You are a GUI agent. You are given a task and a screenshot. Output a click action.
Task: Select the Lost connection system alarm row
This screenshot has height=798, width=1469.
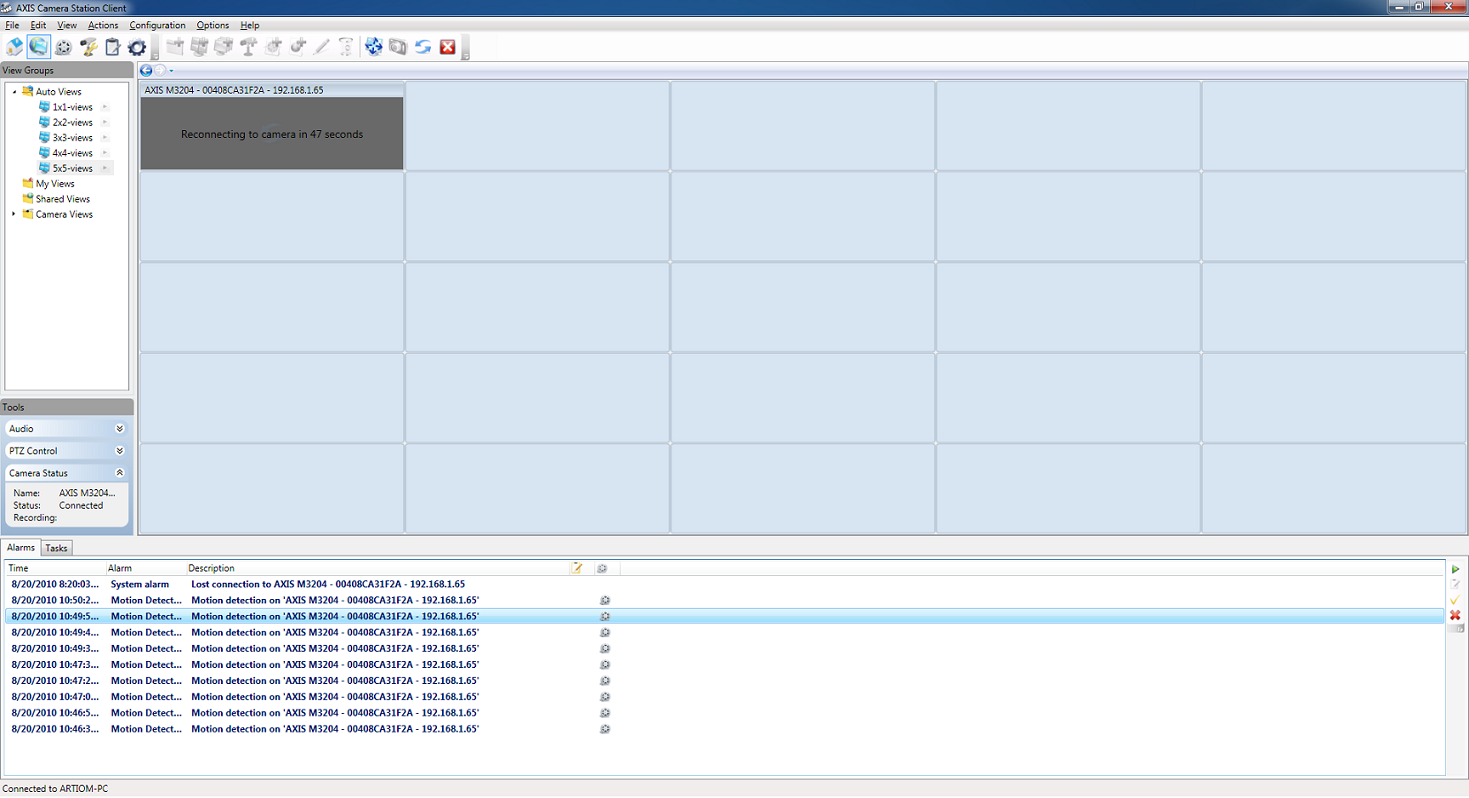[725, 584]
